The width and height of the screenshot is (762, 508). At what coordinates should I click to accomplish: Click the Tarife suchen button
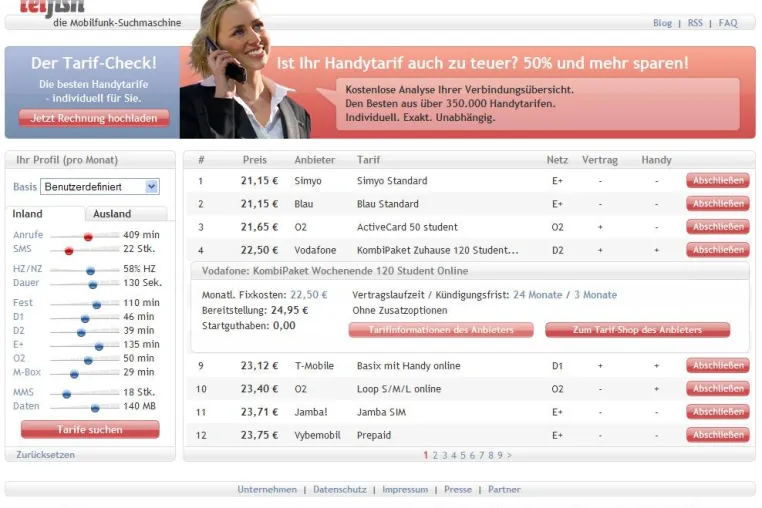(90, 430)
